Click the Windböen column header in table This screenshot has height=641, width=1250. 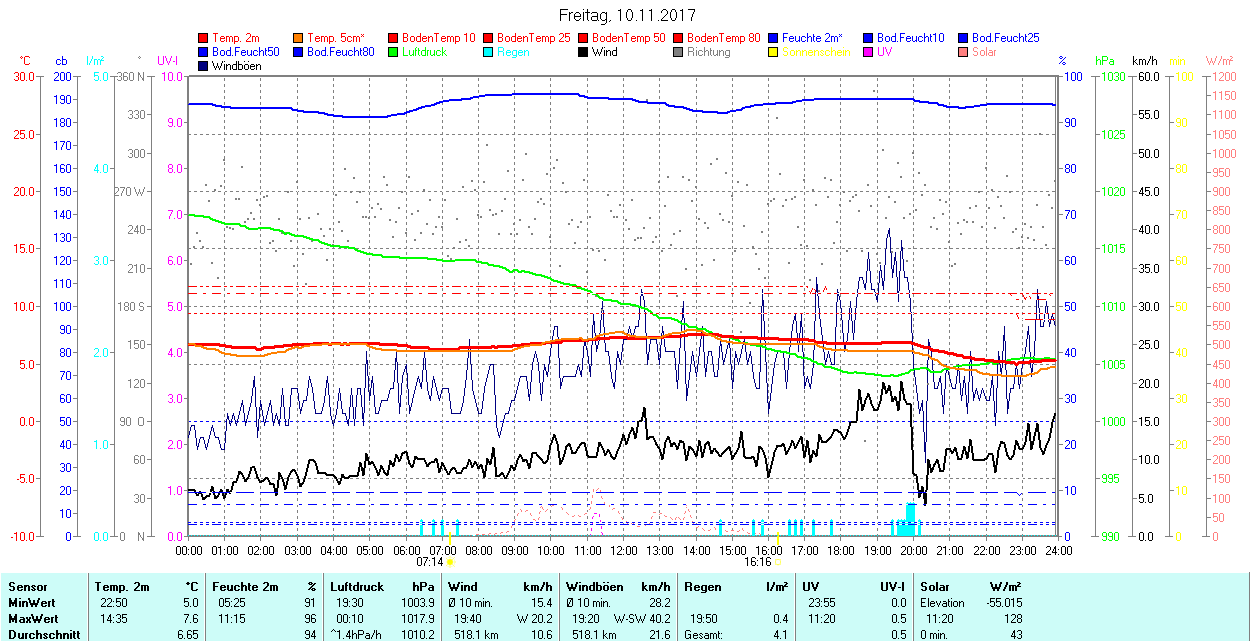[x=595, y=587]
